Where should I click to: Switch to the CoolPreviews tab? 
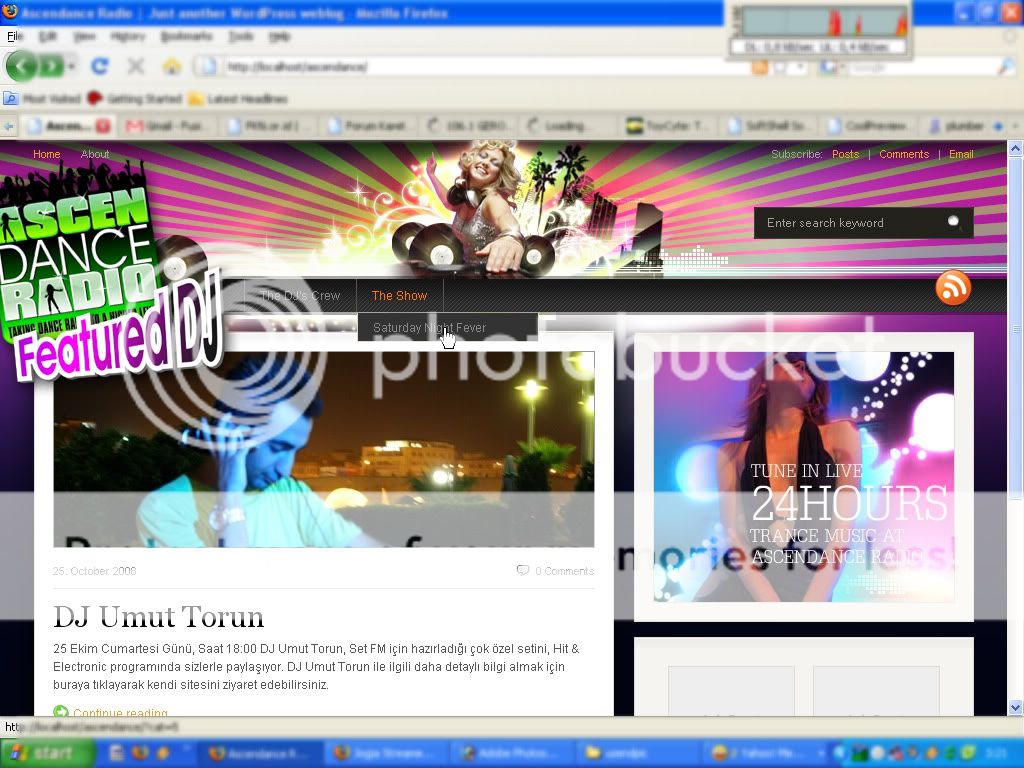click(868, 125)
